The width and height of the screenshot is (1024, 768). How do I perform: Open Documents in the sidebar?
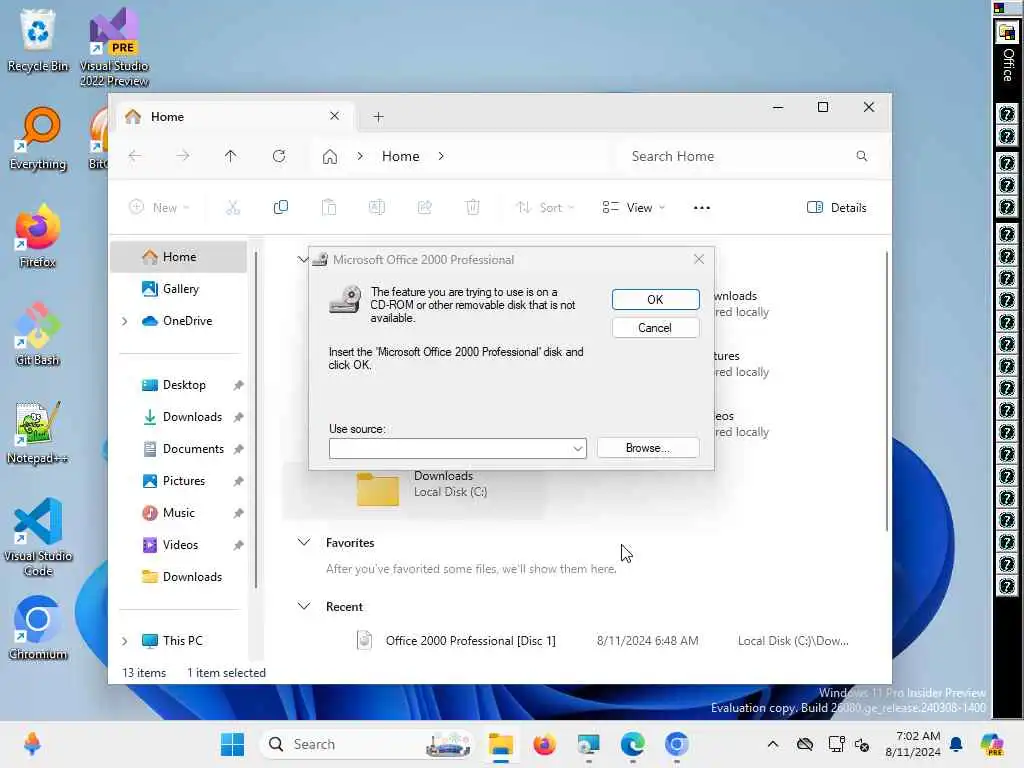(x=183, y=449)
